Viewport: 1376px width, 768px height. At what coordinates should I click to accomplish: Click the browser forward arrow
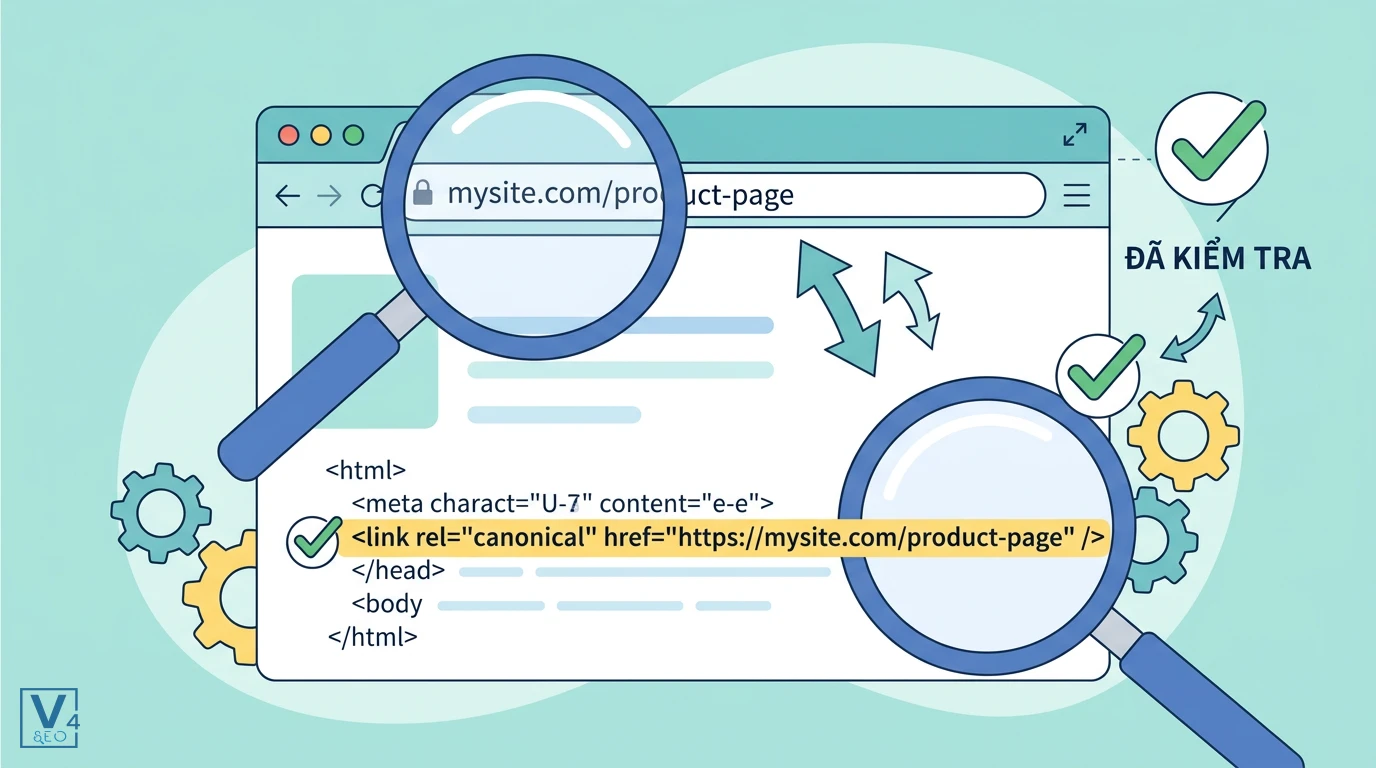[x=329, y=196]
